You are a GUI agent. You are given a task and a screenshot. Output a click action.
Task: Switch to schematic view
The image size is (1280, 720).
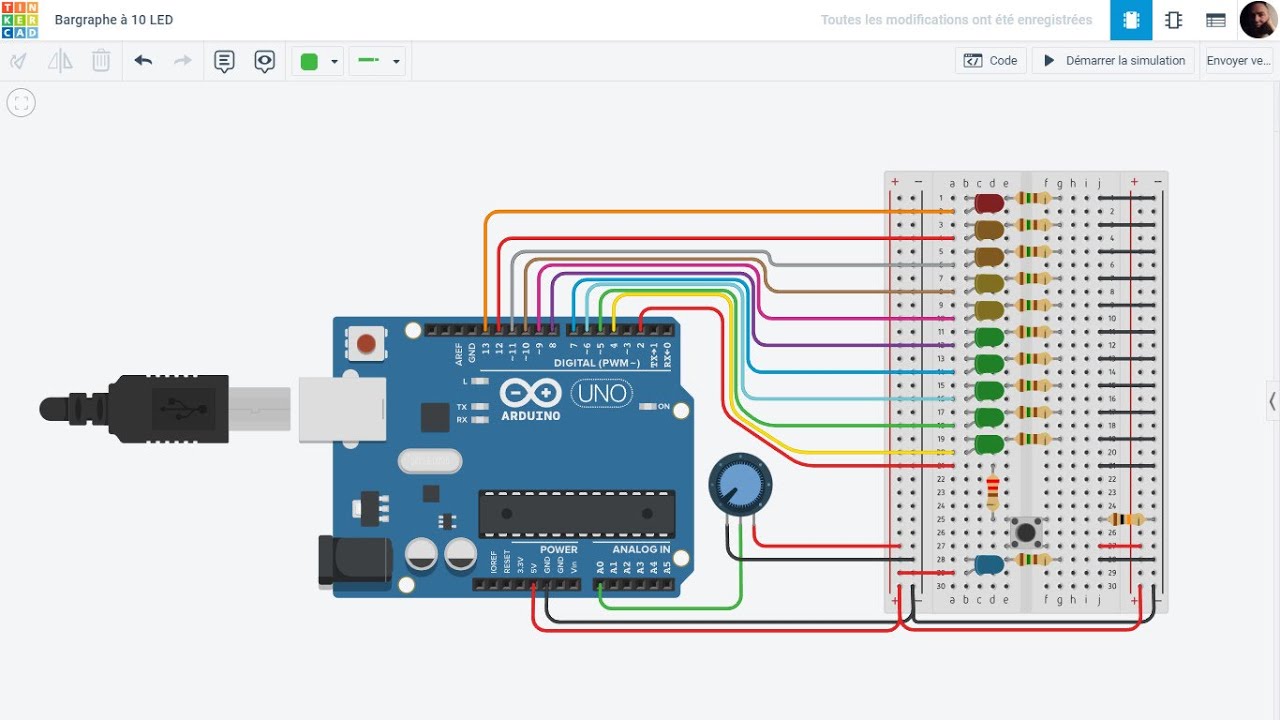[1173, 20]
